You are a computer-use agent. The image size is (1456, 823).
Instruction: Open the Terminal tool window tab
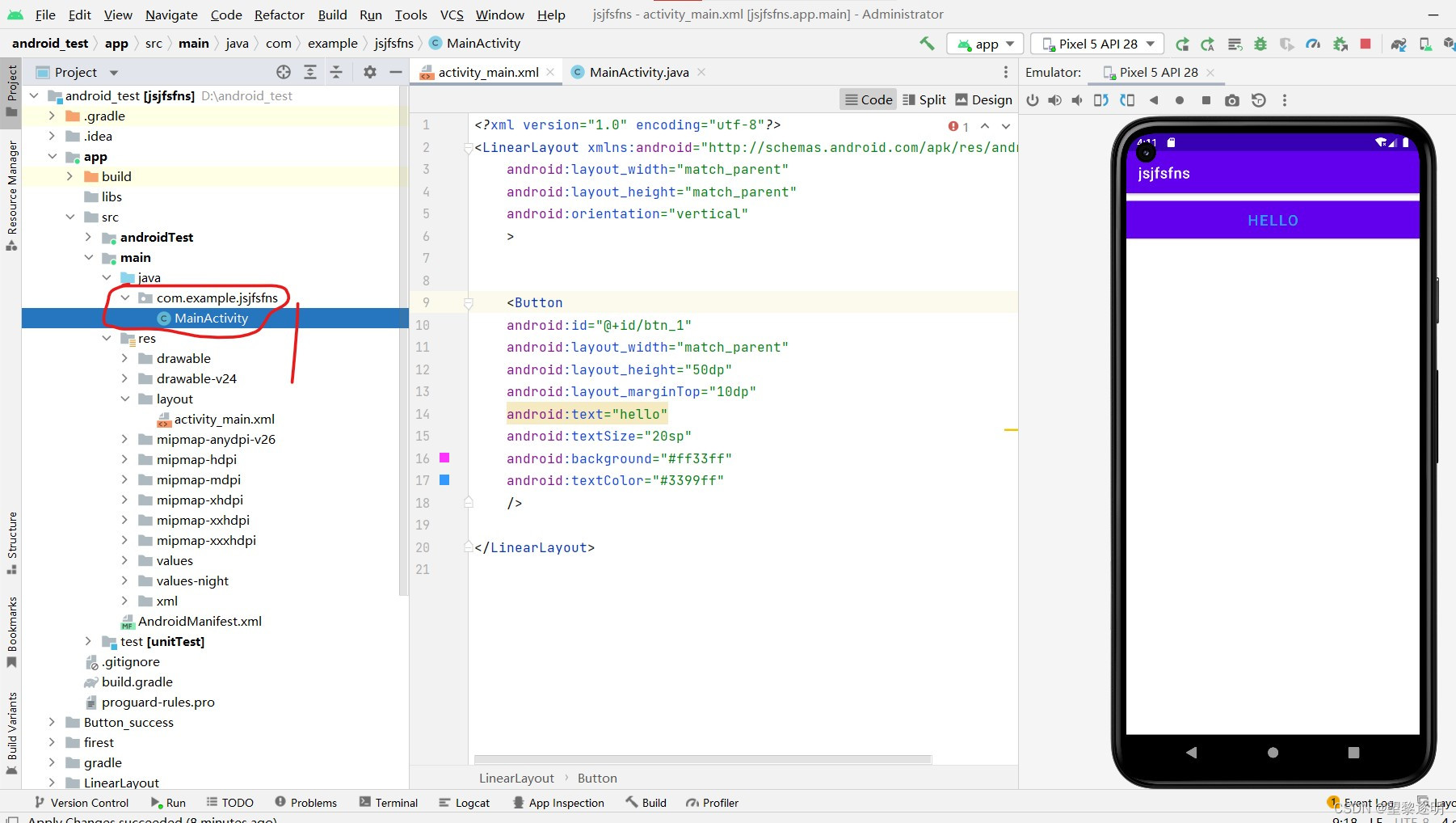389,803
